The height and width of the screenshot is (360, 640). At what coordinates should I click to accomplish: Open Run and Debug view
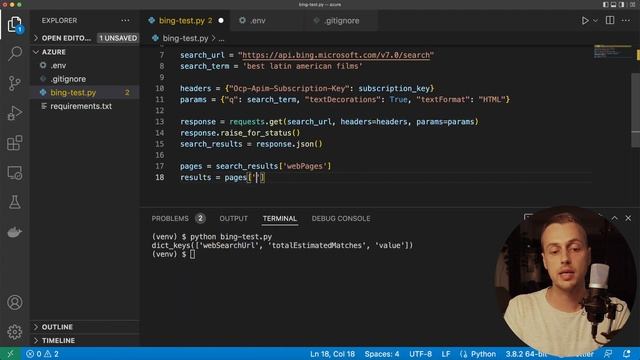[15, 113]
